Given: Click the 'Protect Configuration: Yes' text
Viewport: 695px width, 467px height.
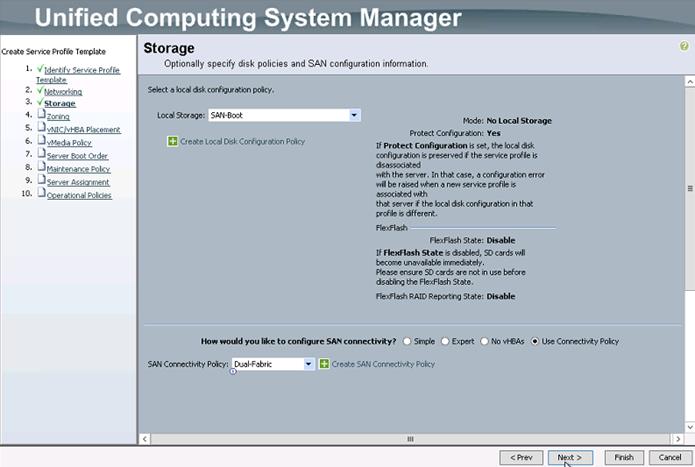Looking at the screenshot, I should (x=455, y=133).
